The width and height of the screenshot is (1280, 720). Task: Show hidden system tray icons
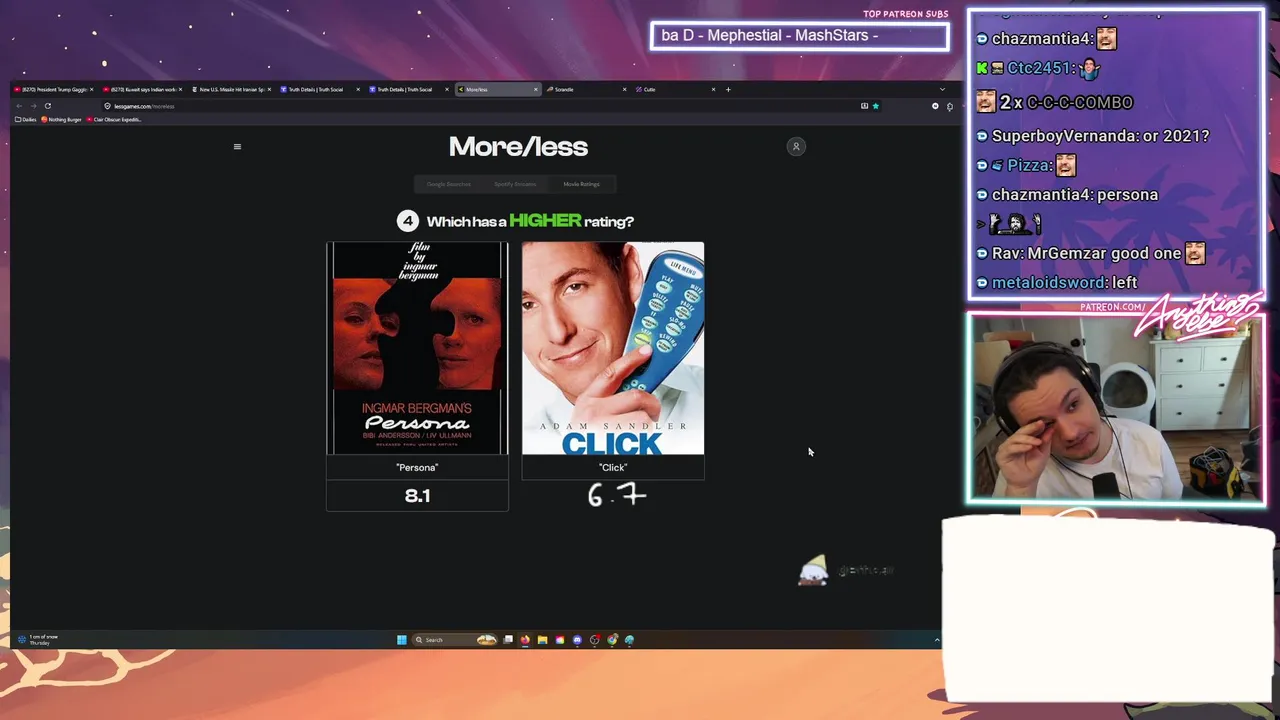click(937, 640)
